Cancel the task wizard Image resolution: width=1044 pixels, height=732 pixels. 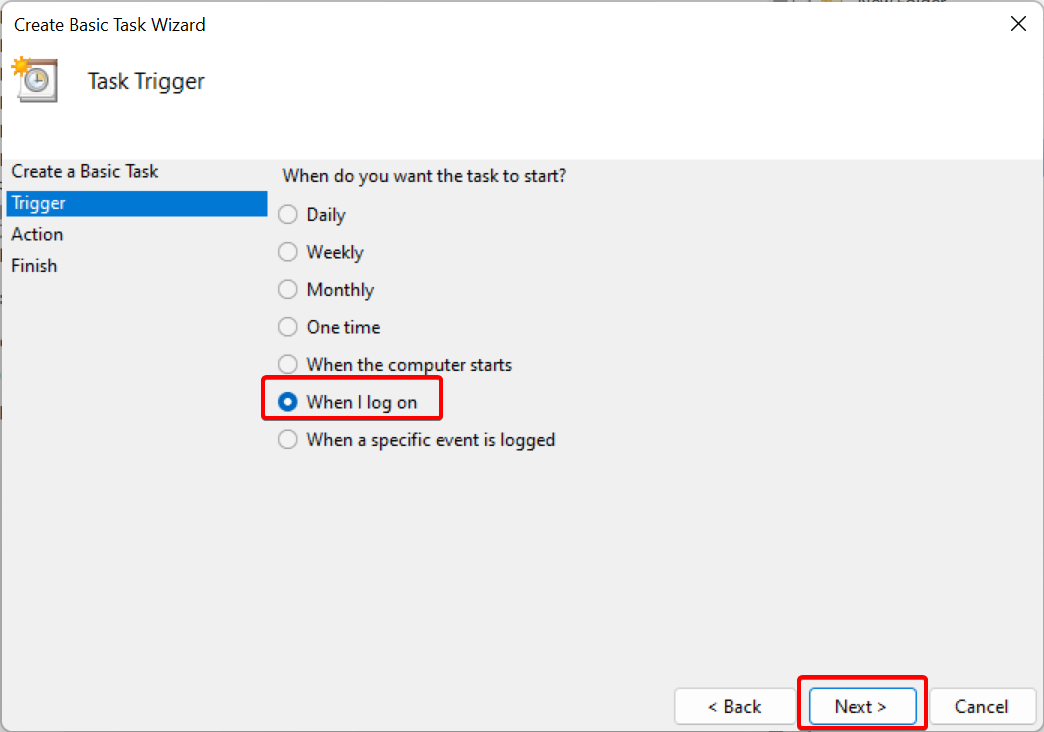click(x=981, y=706)
